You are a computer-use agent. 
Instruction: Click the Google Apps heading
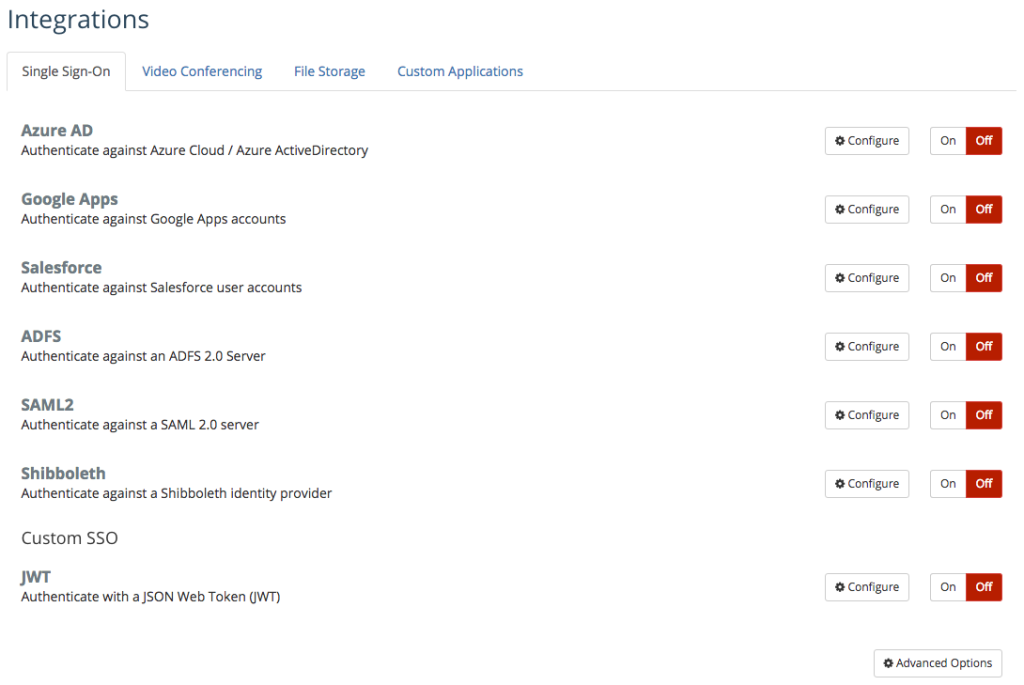pyautogui.click(x=69, y=199)
